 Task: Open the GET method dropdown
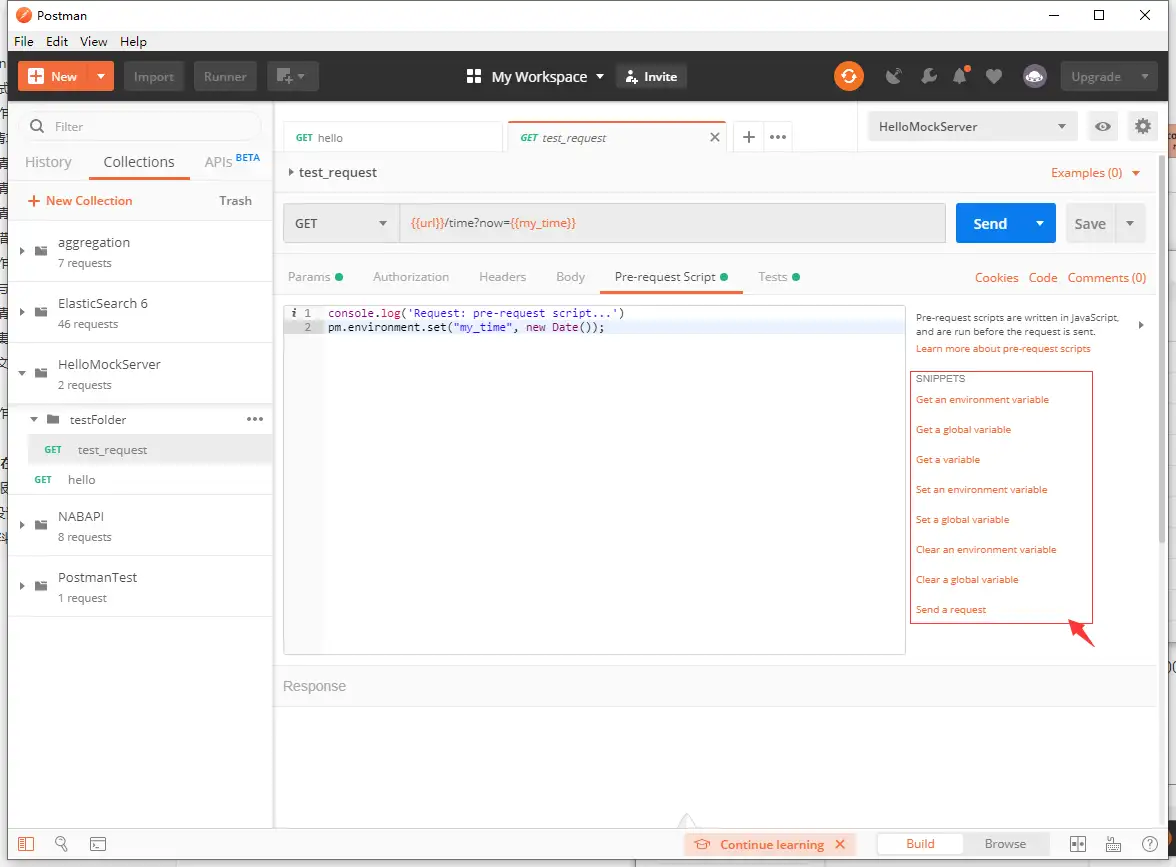coord(341,223)
